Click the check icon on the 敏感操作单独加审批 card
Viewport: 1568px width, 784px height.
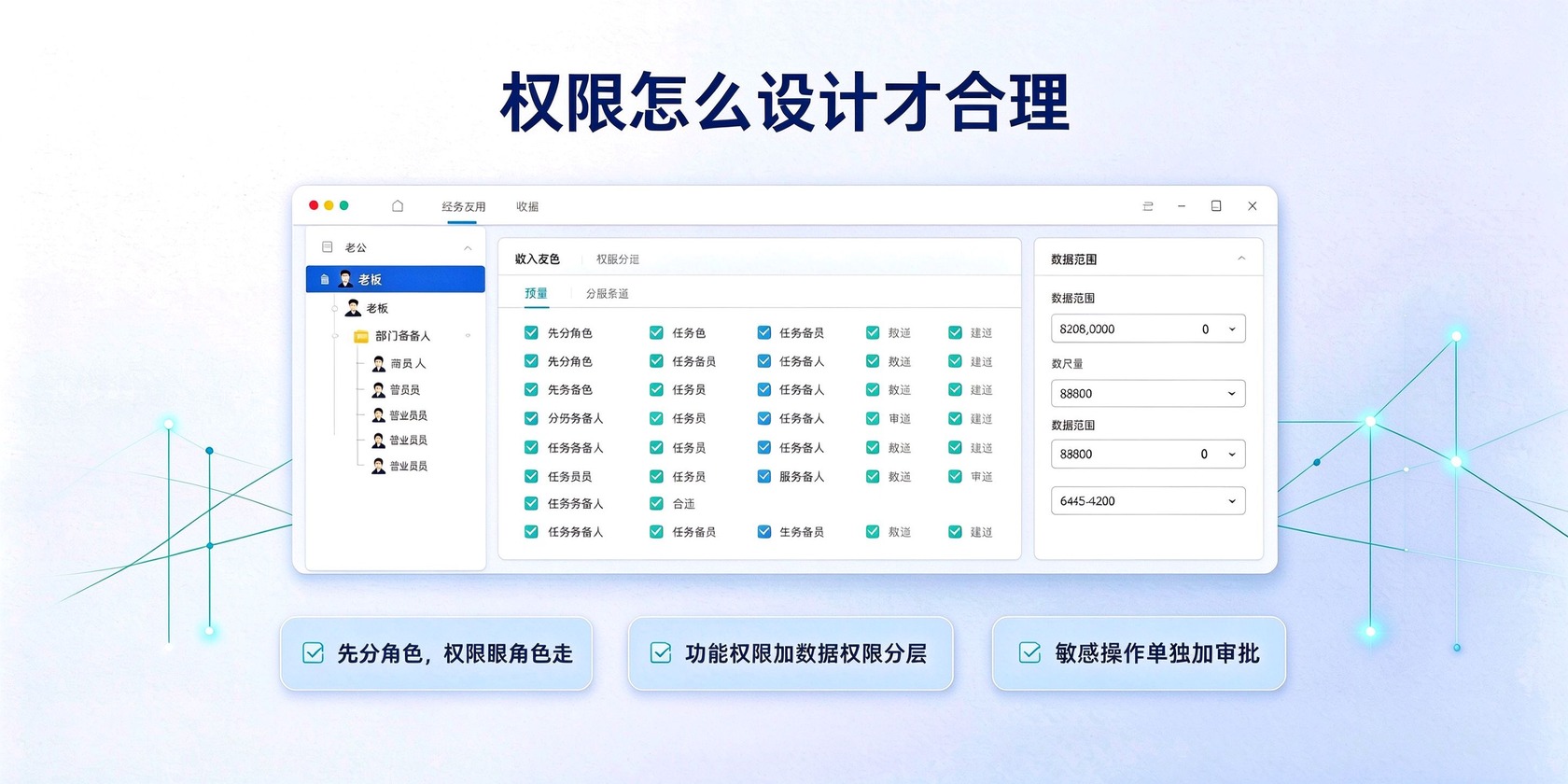(x=1029, y=652)
